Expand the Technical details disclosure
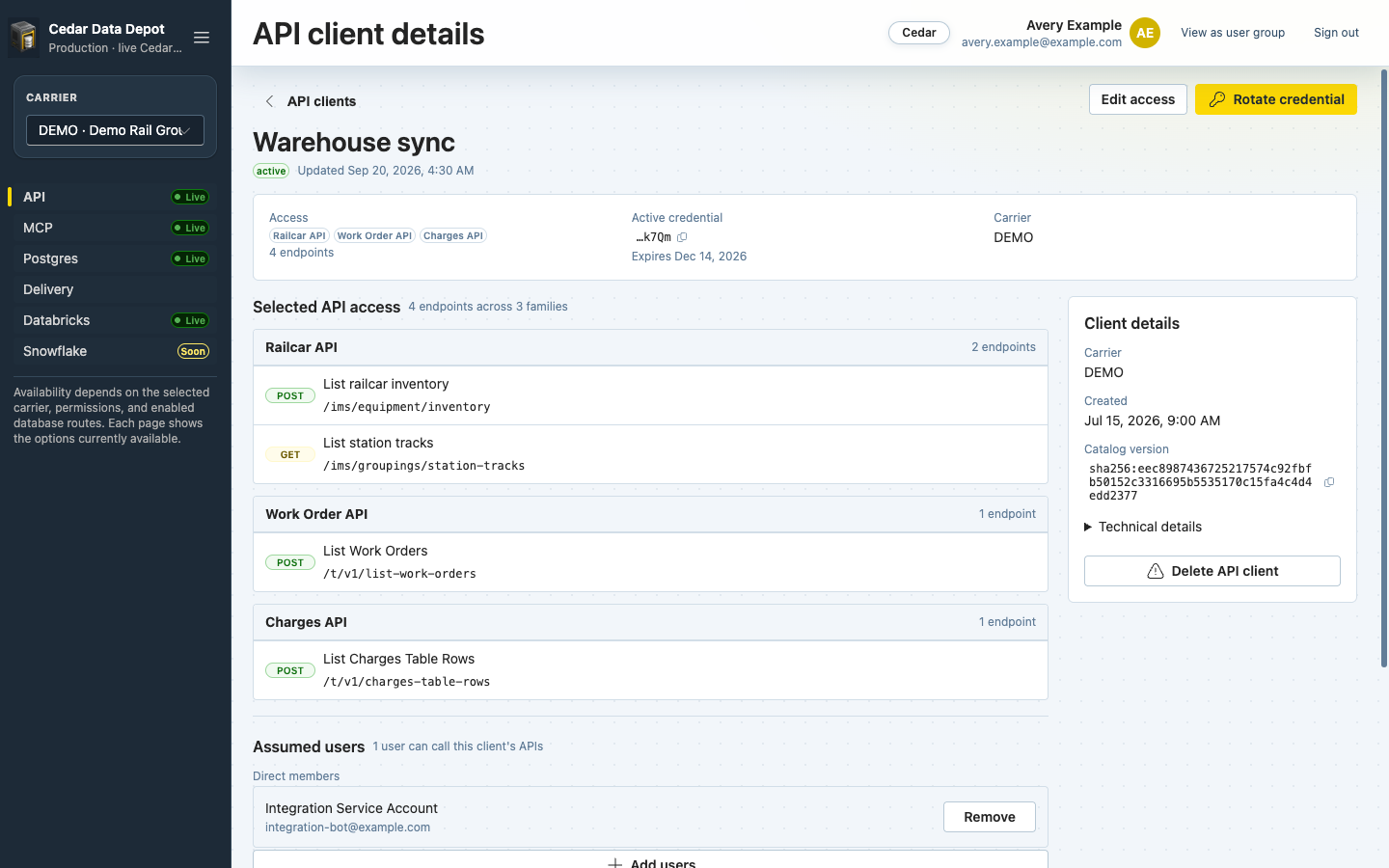The image size is (1389, 868). (1143, 527)
